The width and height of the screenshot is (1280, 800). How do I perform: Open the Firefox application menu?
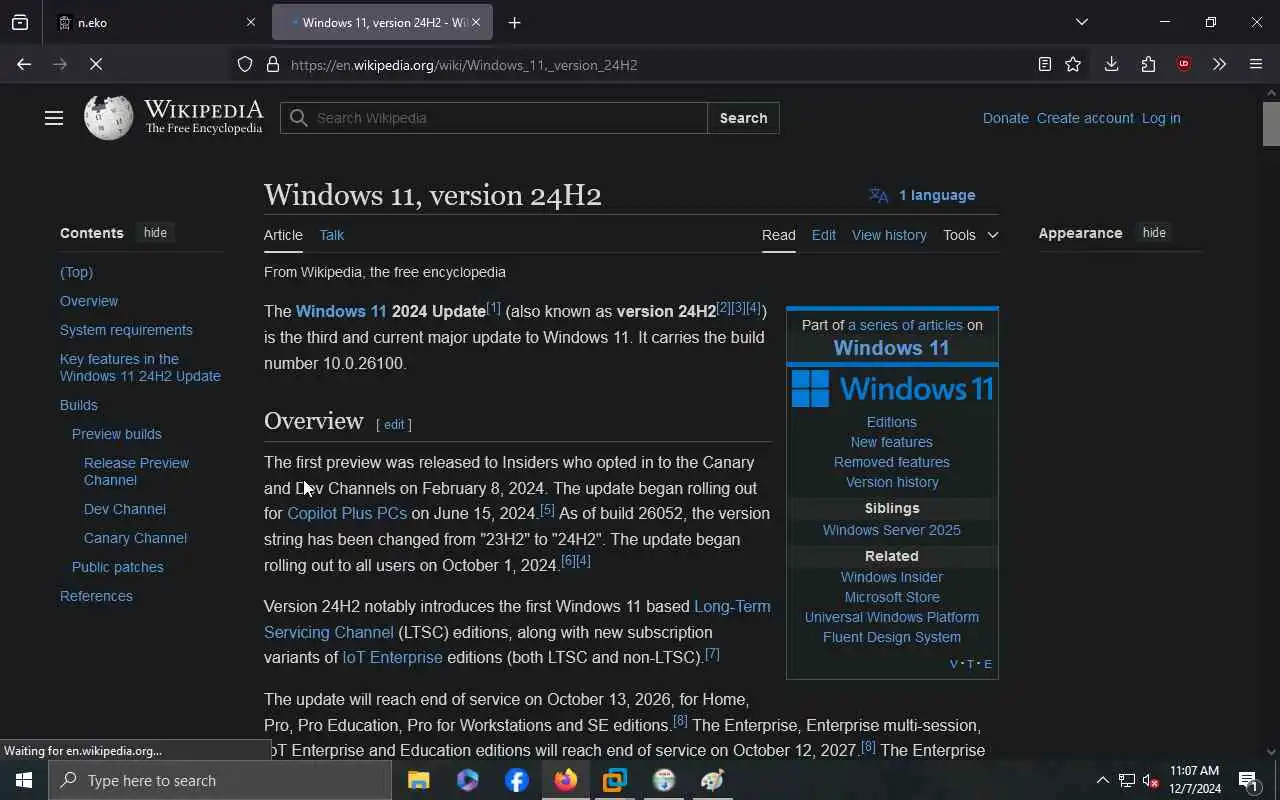click(x=1256, y=64)
